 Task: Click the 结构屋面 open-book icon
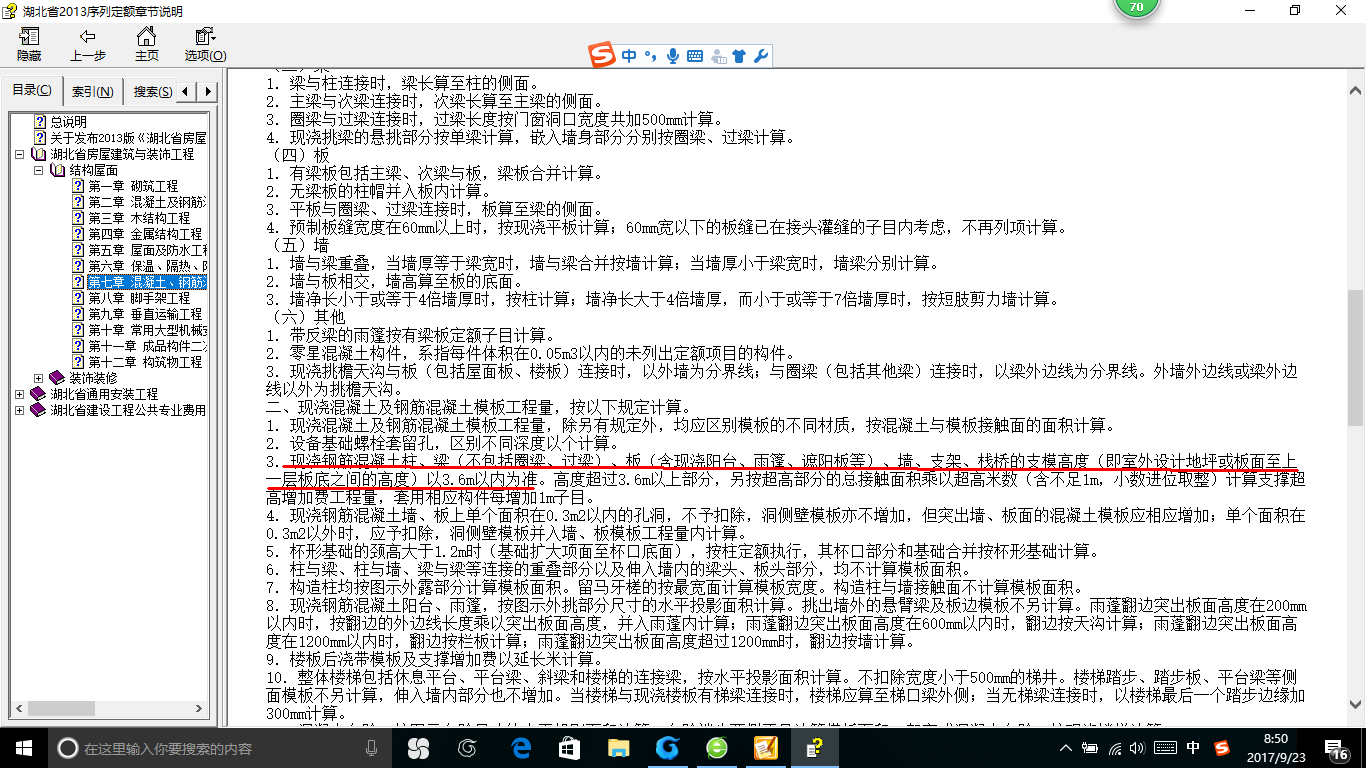(57, 170)
